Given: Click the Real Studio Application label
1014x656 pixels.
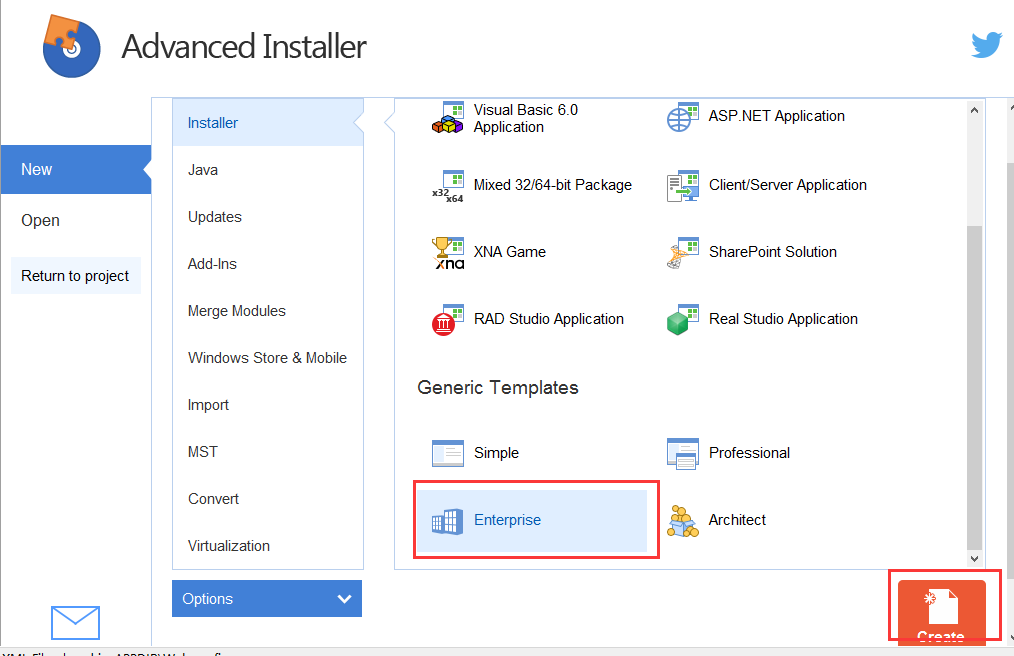Looking at the screenshot, I should [x=783, y=319].
